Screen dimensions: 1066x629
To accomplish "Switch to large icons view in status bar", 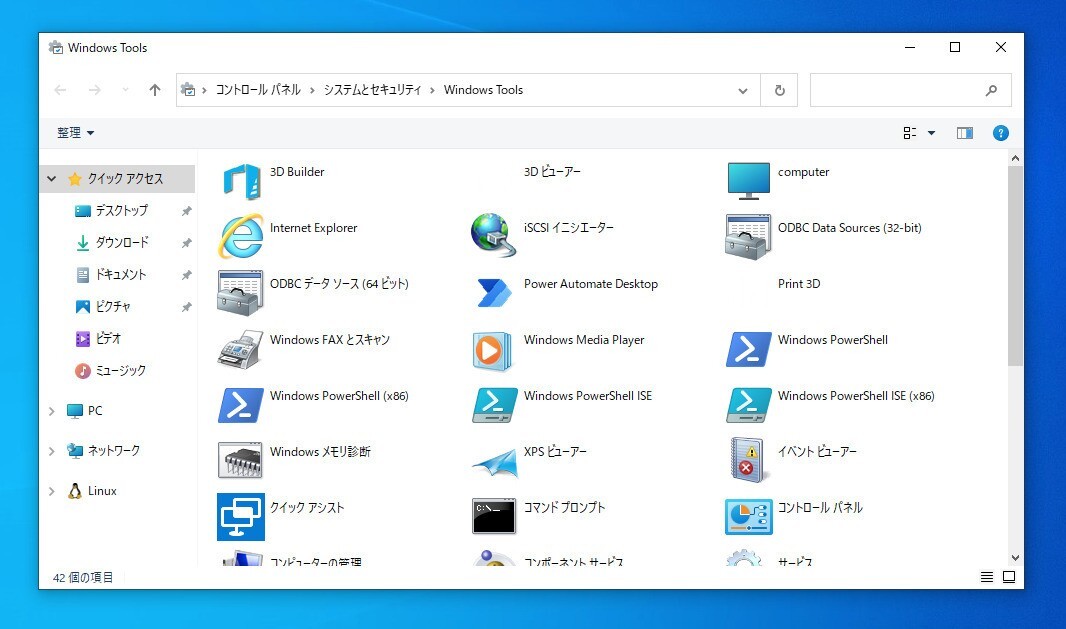I will click(1009, 577).
